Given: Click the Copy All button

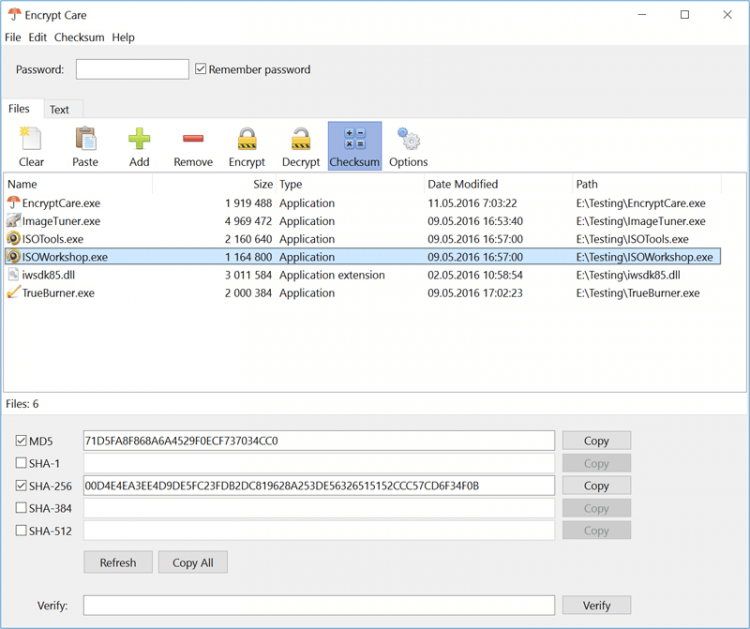Looking at the screenshot, I should tap(192, 563).
